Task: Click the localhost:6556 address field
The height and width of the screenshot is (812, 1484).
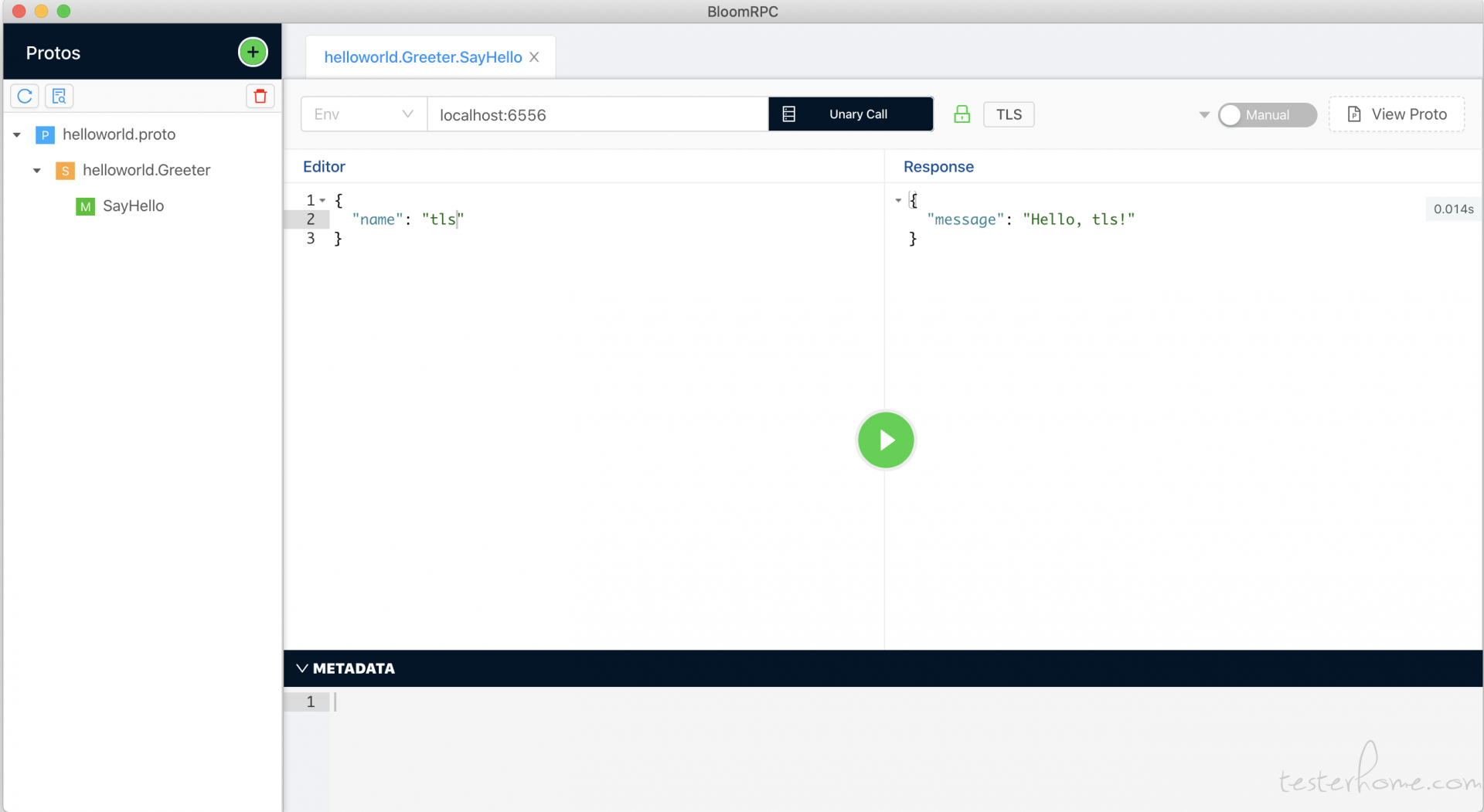Action: pyautogui.click(x=597, y=114)
